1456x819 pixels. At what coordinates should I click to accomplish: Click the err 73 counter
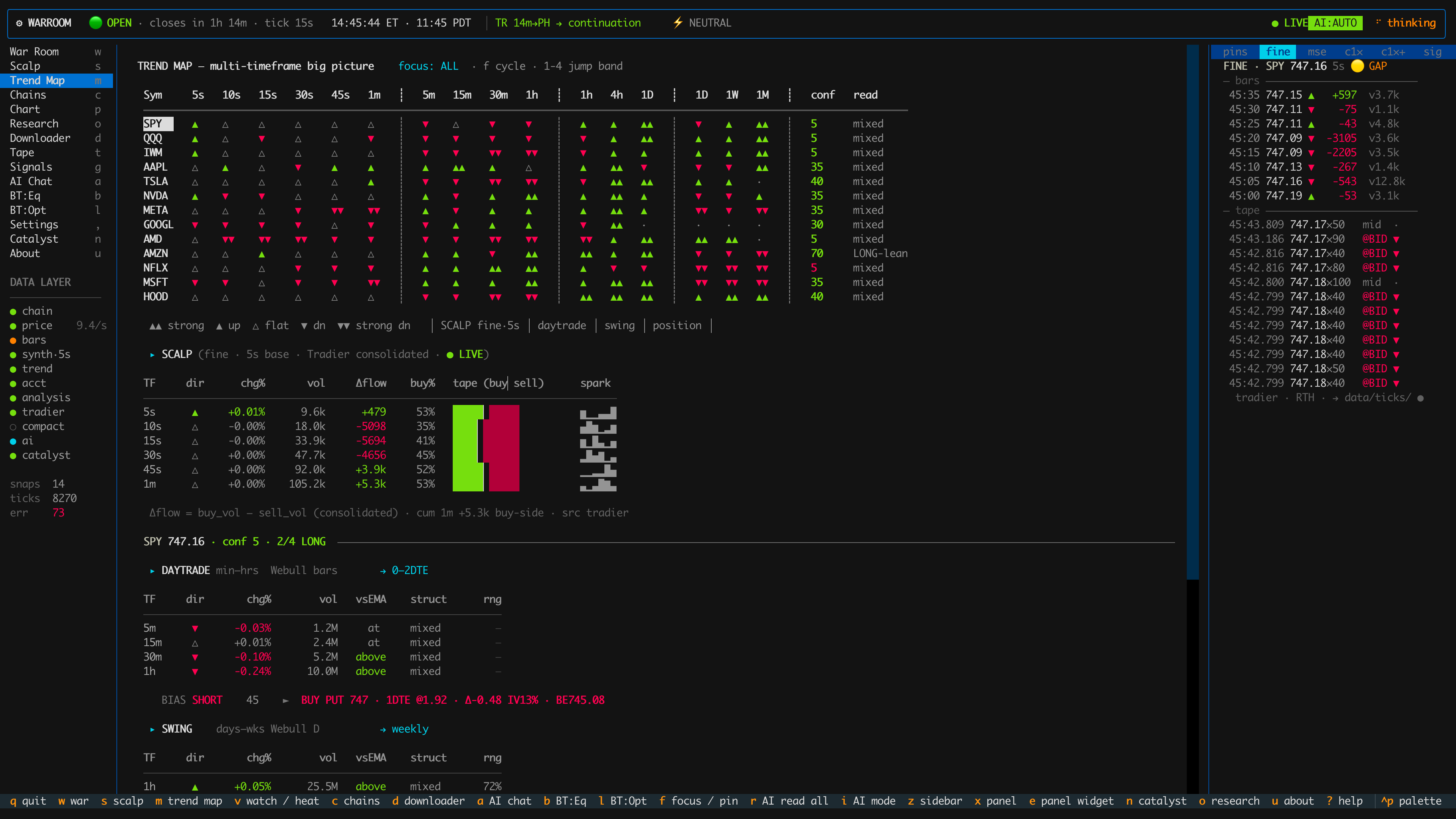(37, 513)
